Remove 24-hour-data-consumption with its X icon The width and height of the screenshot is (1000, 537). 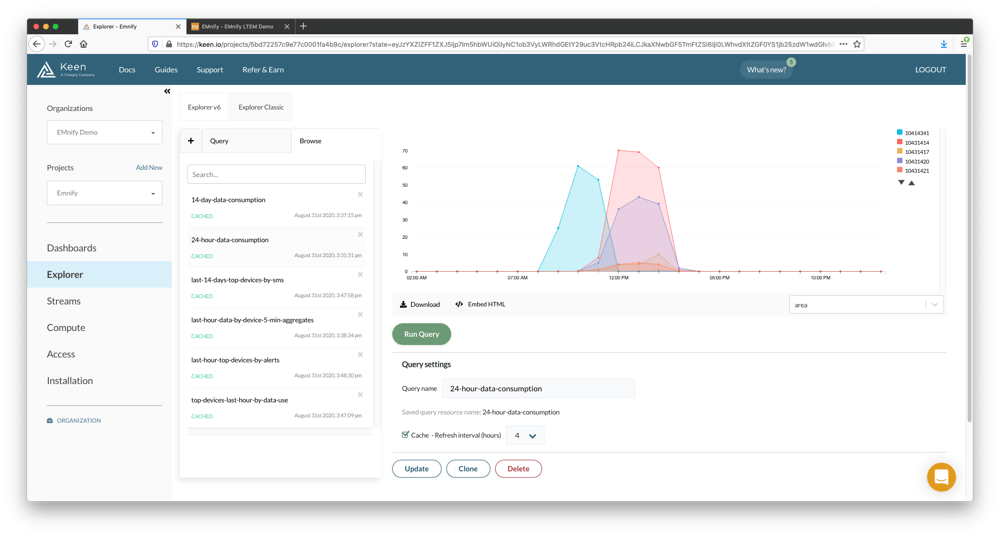pos(360,235)
